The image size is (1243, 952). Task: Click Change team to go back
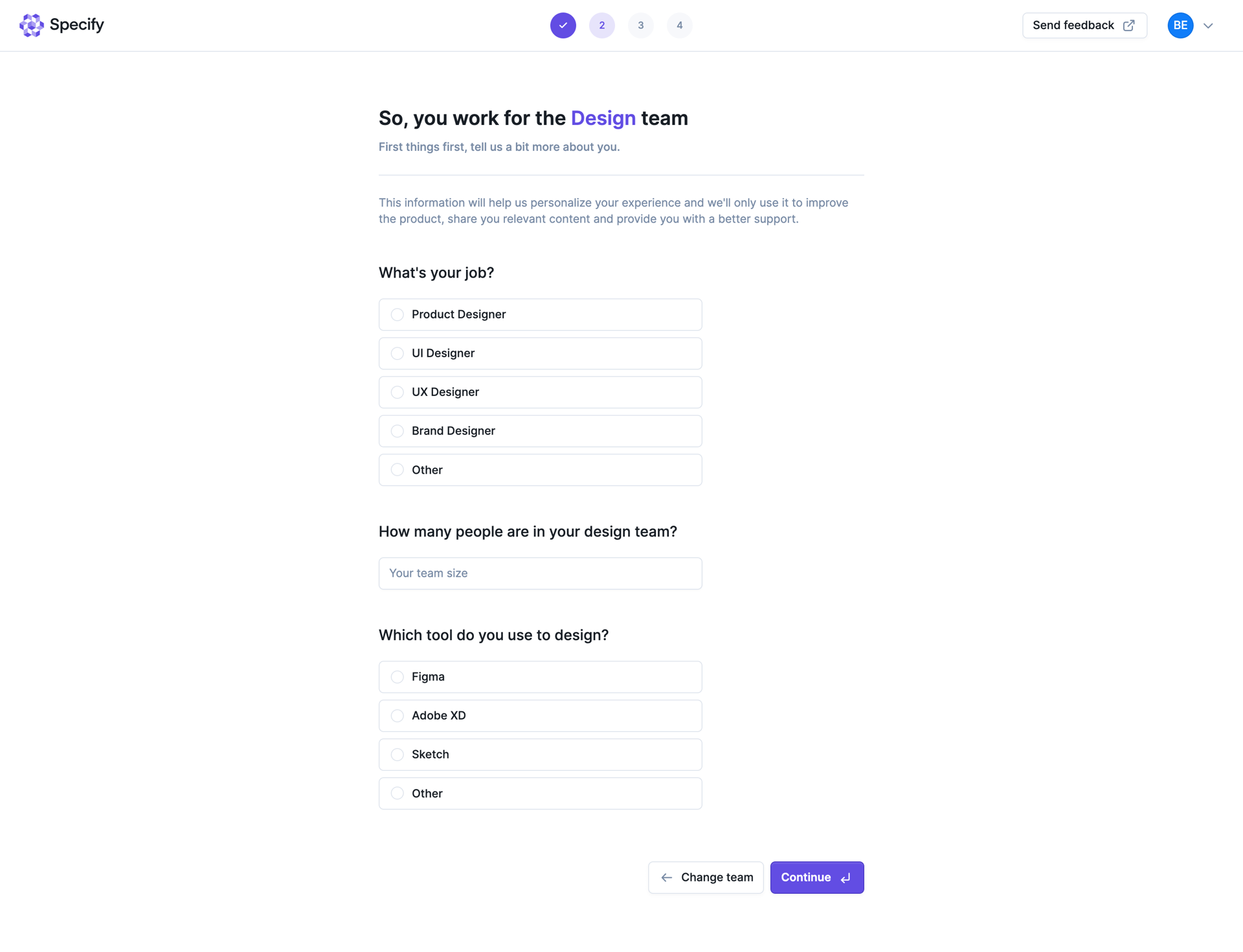[706, 878]
